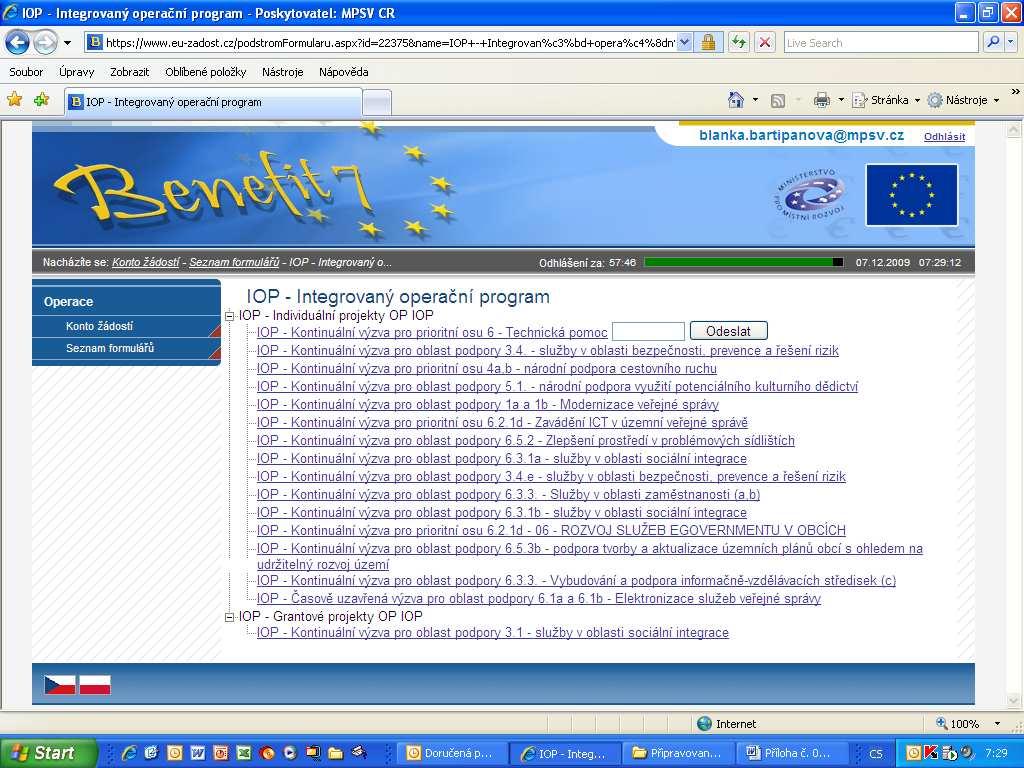Launch Internet Explorer from Quick Launch
The height and width of the screenshot is (768, 1024).
129,753
